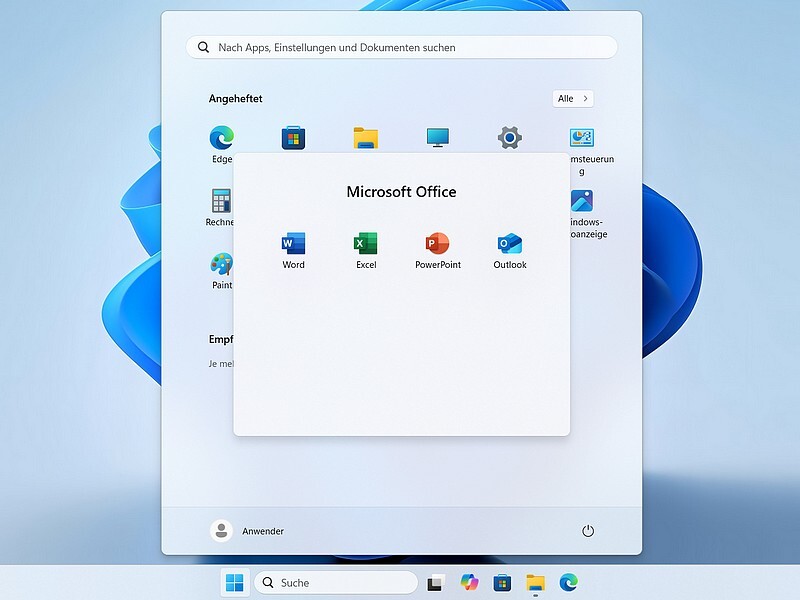800x600 pixels.
Task: Open the pinned Settings gear icon
Action: pos(510,138)
